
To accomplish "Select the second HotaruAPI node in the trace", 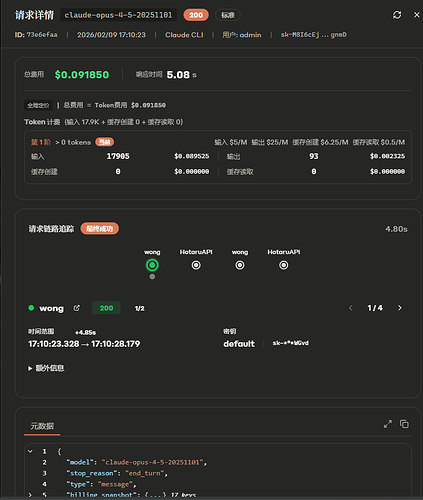I will 284,265.
